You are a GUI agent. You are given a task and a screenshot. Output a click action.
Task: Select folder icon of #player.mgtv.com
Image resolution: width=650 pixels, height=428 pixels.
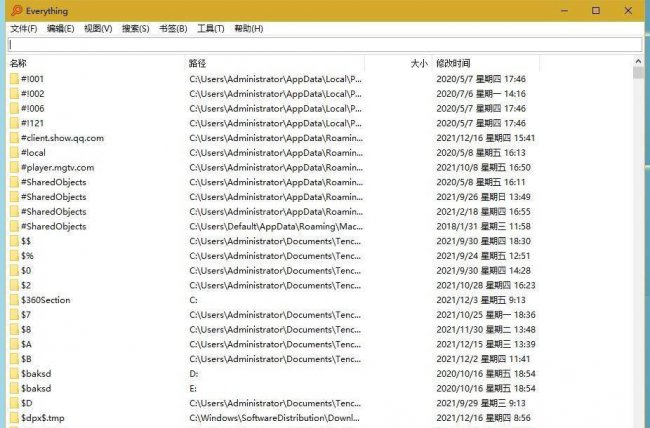tap(15, 168)
